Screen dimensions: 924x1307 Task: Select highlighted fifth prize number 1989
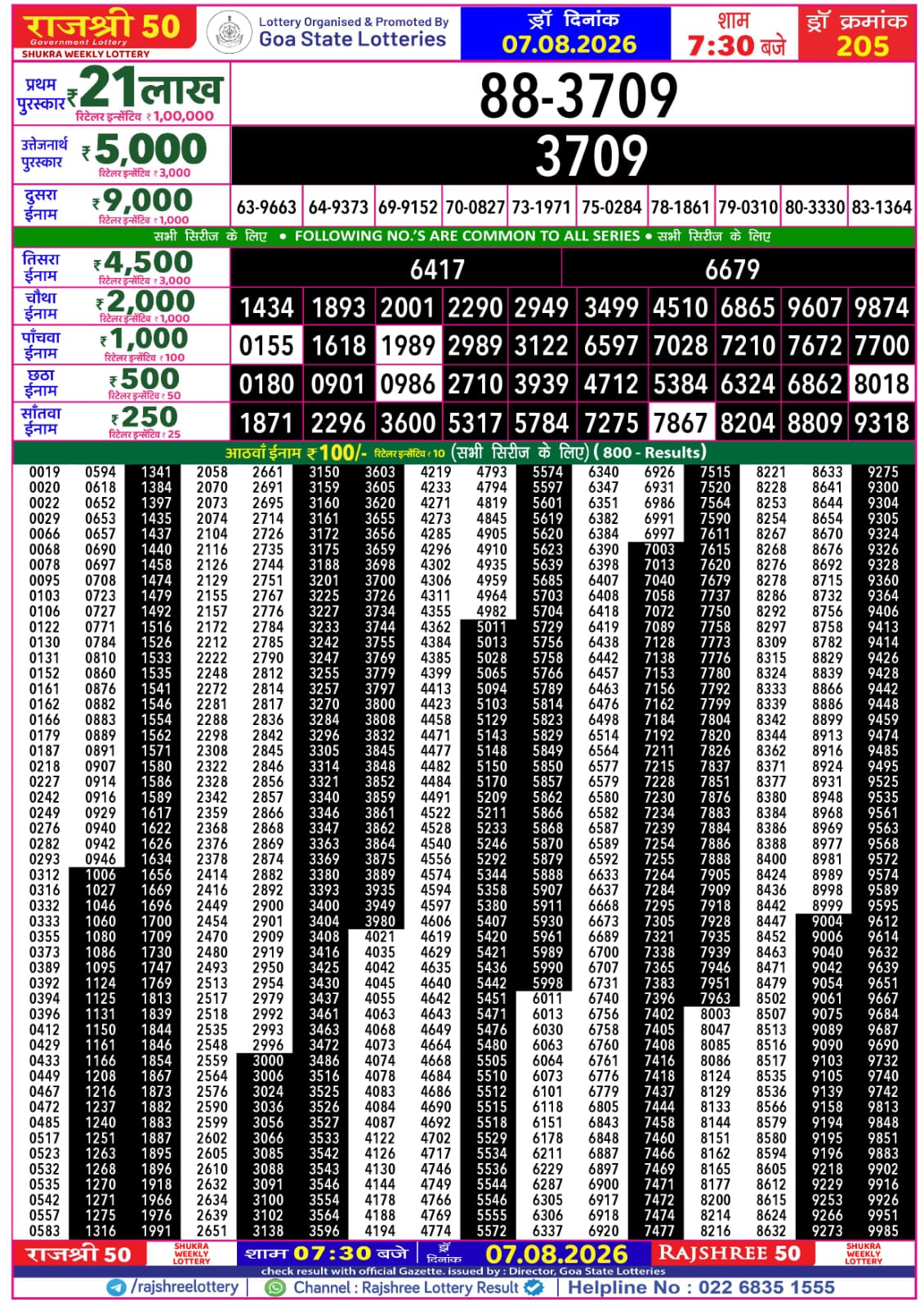click(x=408, y=346)
